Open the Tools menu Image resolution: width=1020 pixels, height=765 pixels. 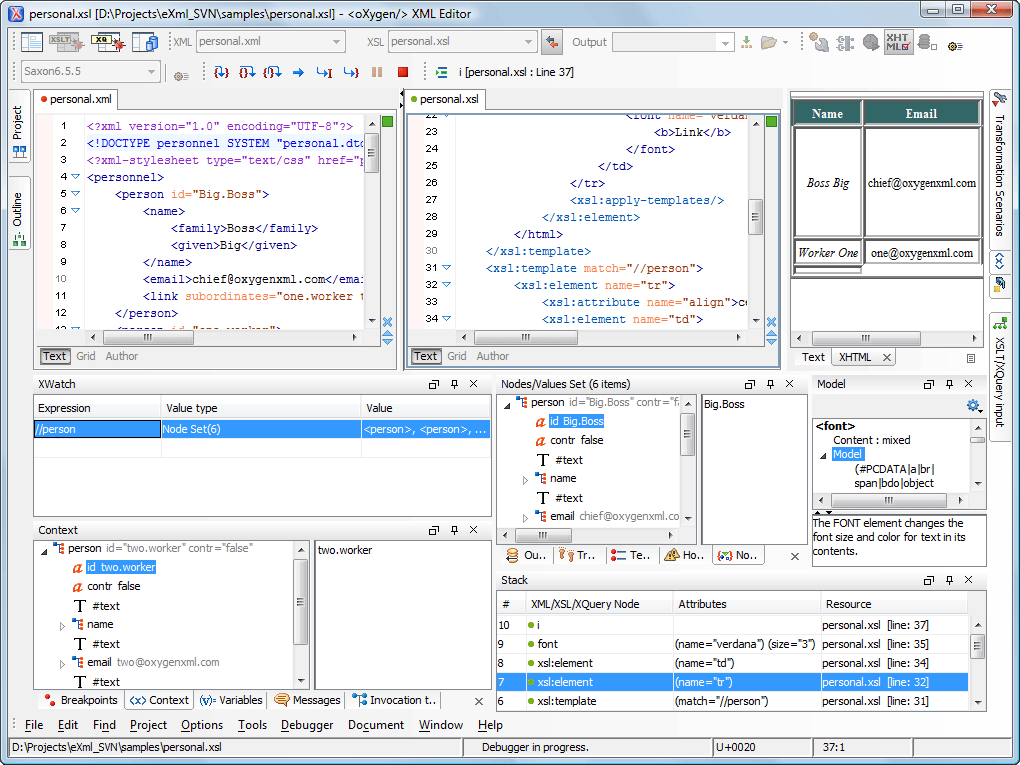point(252,725)
